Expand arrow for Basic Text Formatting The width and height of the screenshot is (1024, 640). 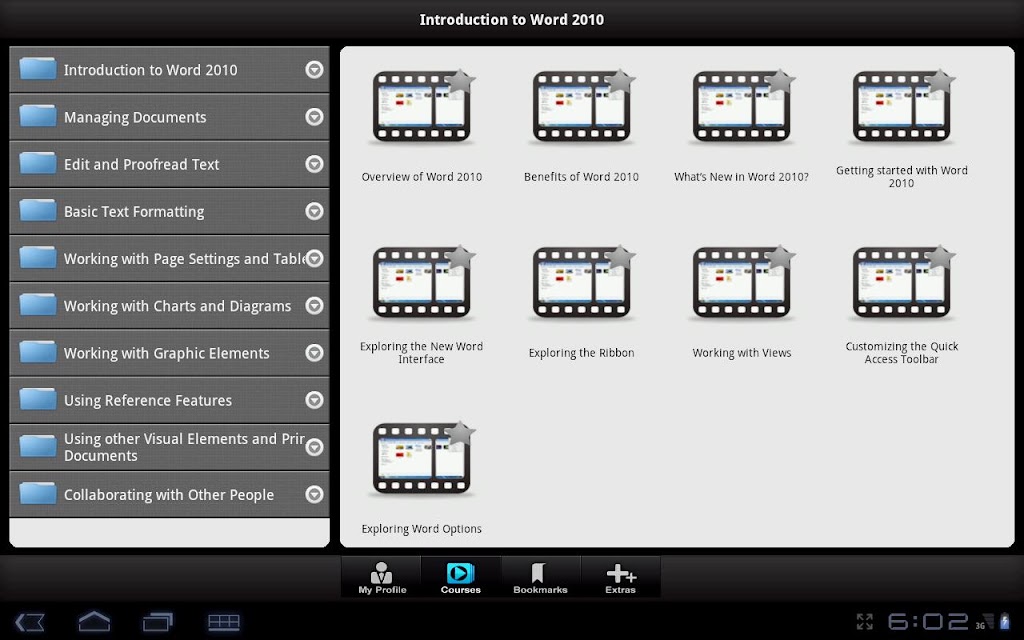click(315, 211)
